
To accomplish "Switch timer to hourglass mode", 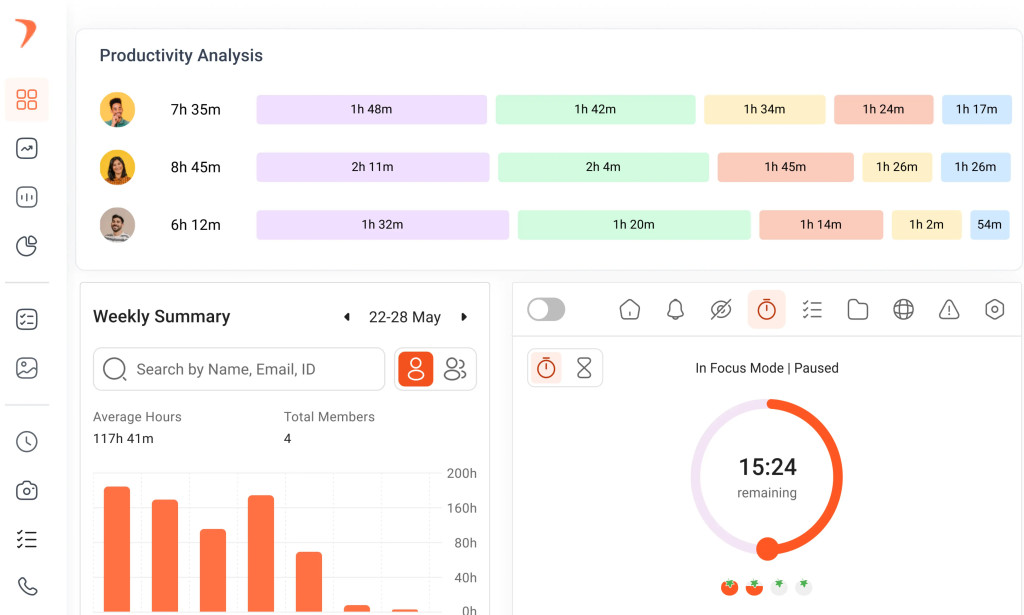I will 584,368.
